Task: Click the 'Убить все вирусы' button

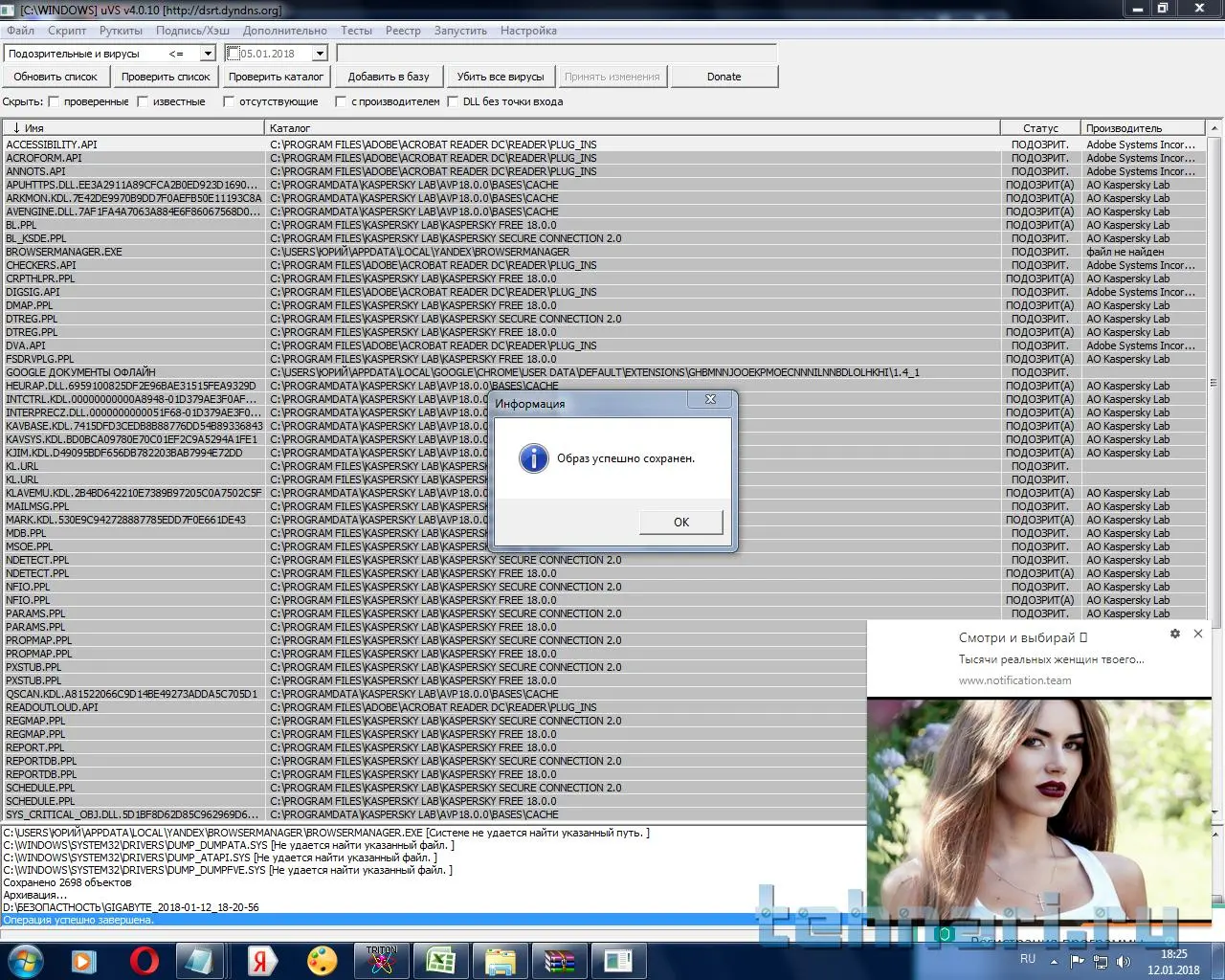Action: coord(501,77)
